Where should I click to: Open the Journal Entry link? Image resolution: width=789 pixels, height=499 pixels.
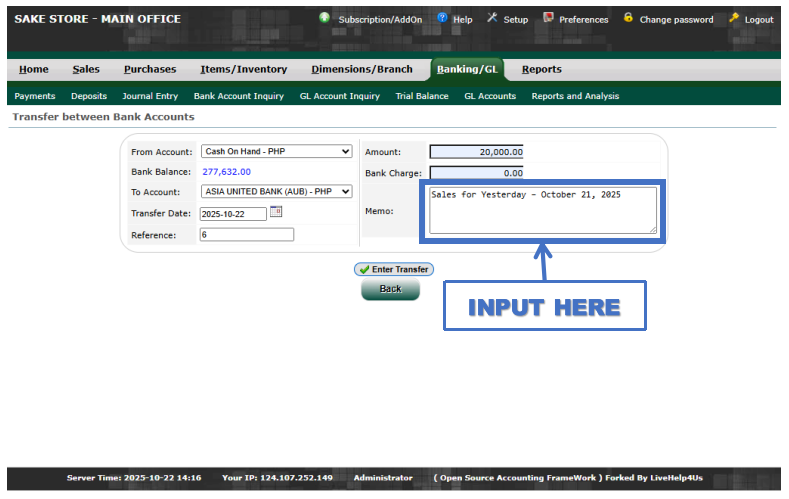coord(150,96)
